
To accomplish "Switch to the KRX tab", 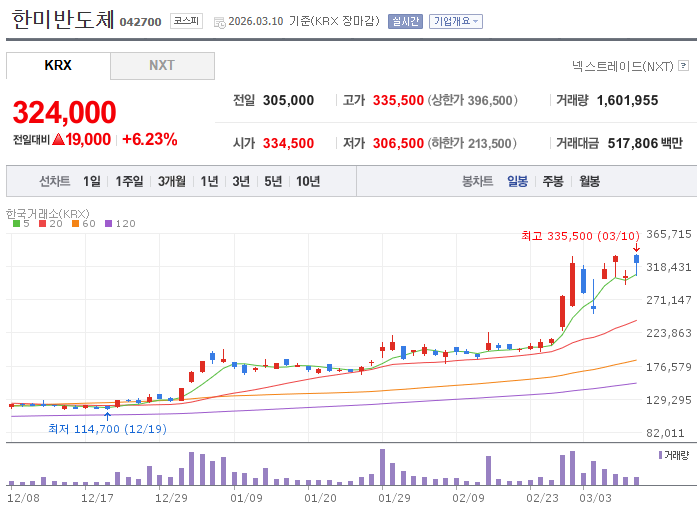I will click(x=58, y=66).
